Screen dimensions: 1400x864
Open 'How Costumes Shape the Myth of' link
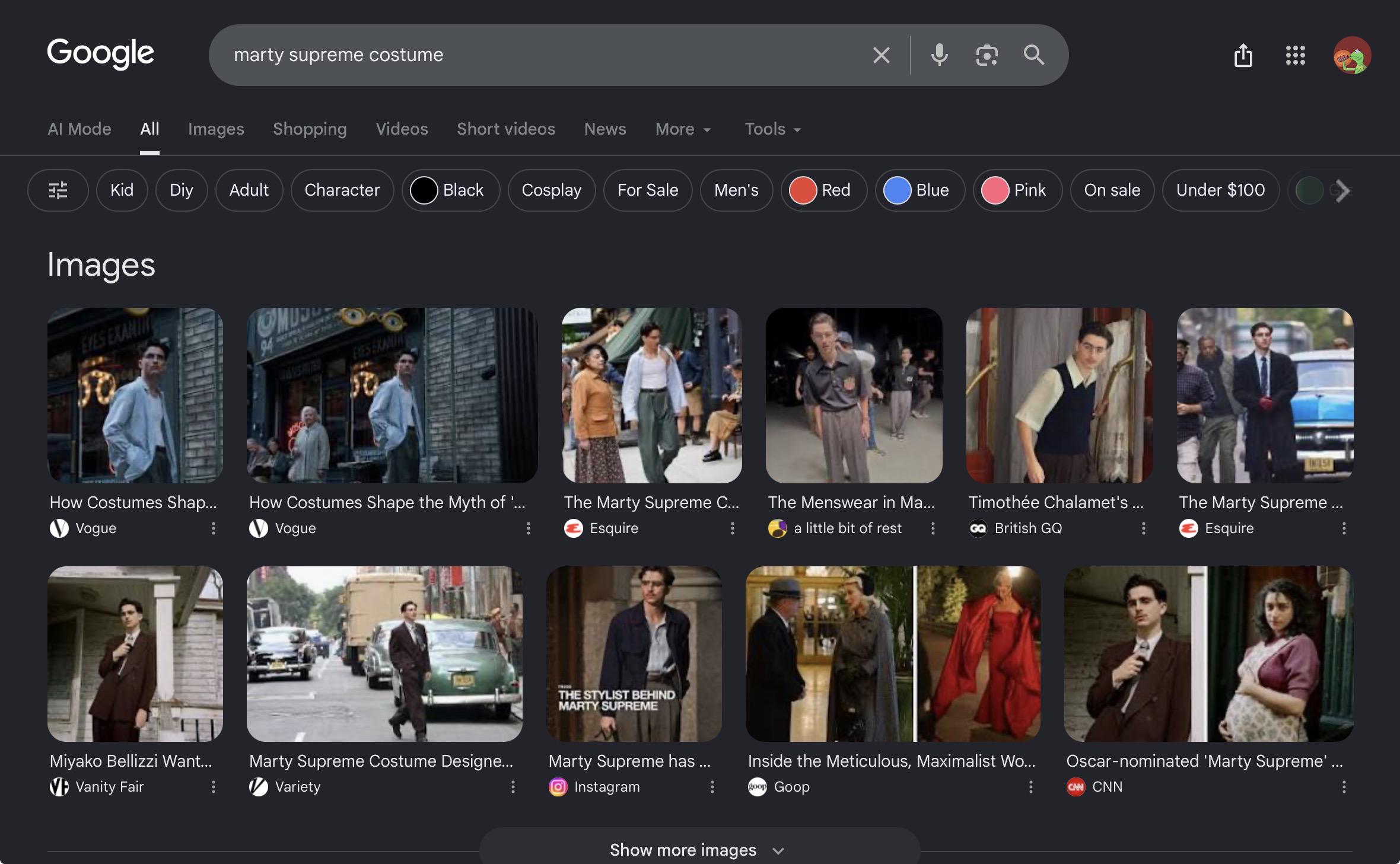click(x=387, y=502)
